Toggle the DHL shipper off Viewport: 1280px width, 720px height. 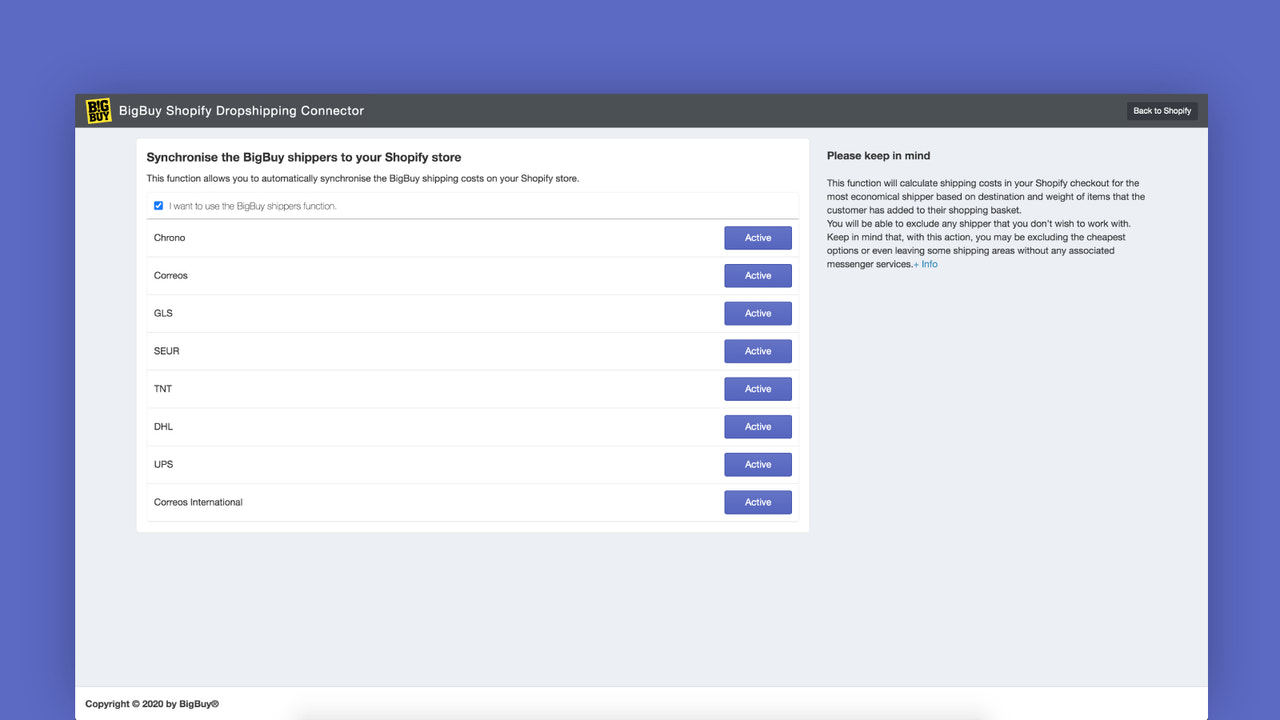click(x=757, y=426)
